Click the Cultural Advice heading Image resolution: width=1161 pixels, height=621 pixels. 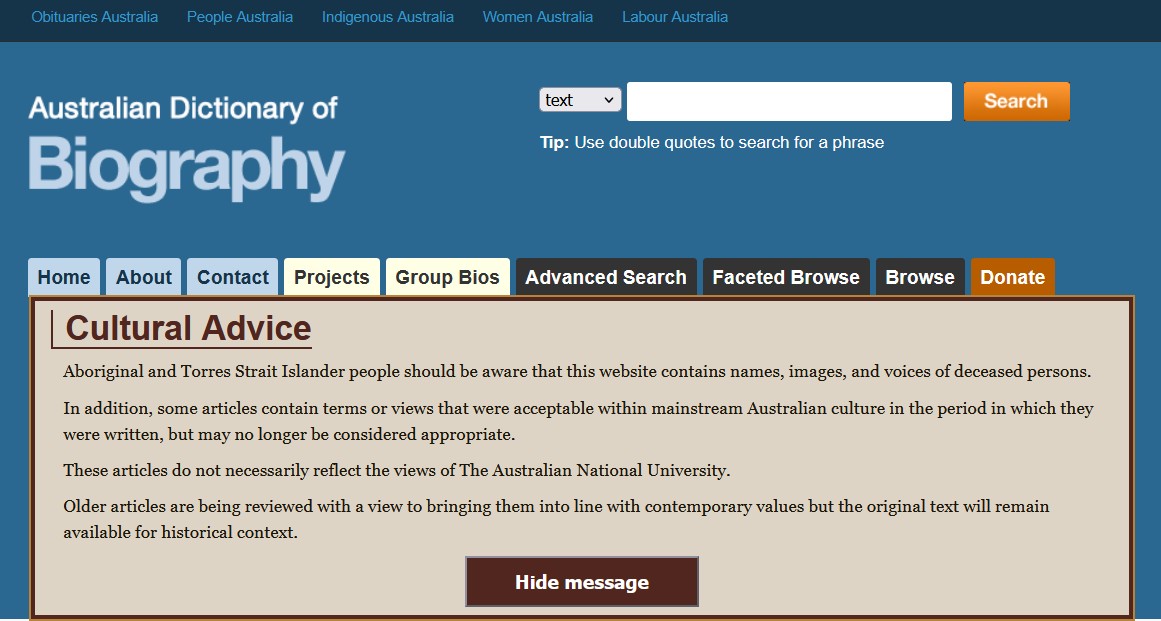pyautogui.click(x=188, y=328)
